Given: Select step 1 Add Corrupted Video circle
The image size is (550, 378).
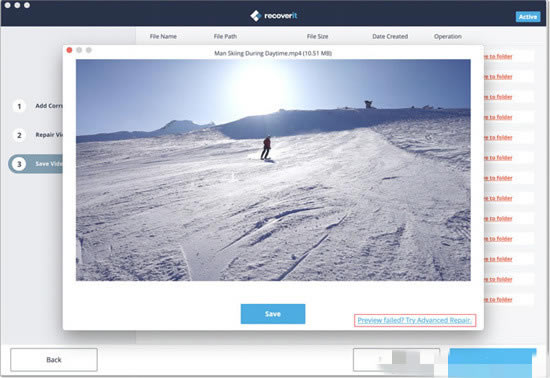Looking at the screenshot, I should [x=19, y=106].
